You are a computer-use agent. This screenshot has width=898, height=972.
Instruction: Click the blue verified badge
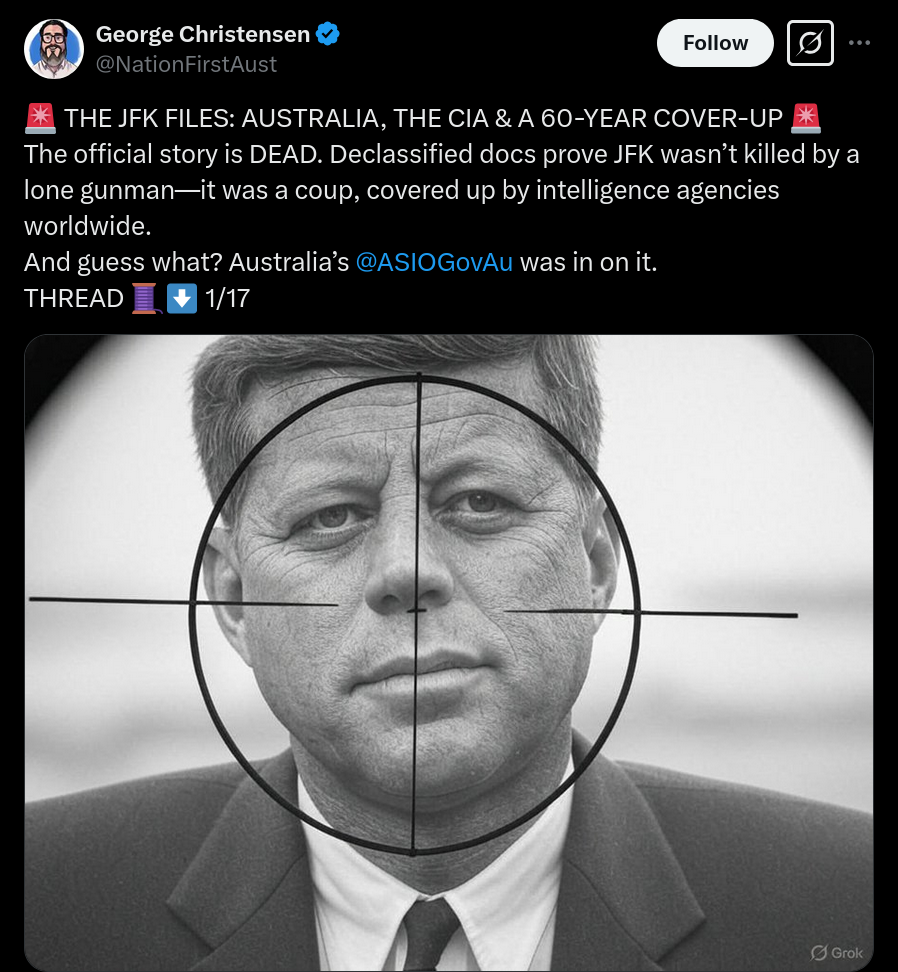pos(328,34)
